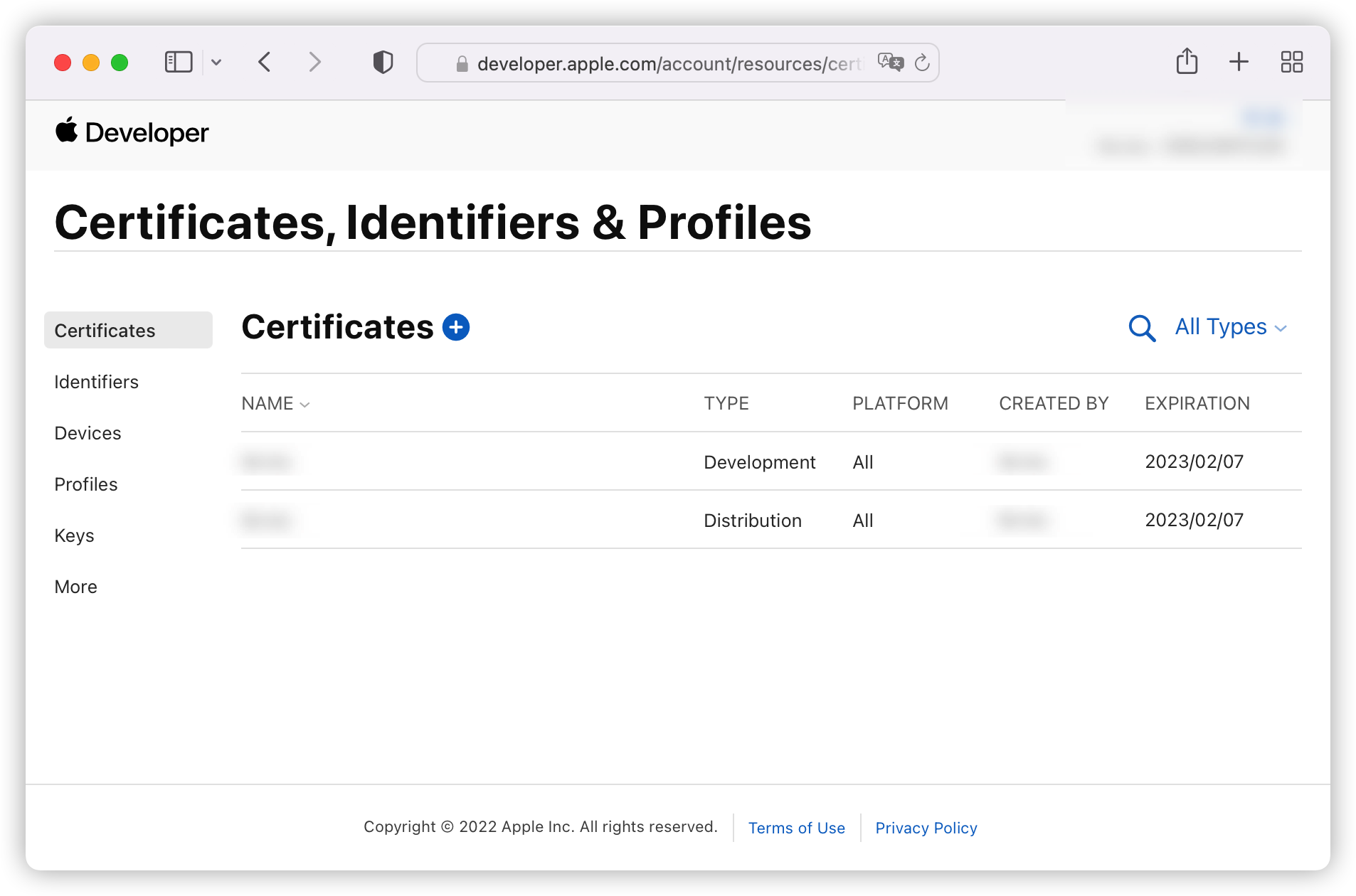Open the Terms of Use link
Screen dimensions: 1356x896
pyautogui.click(x=797, y=828)
